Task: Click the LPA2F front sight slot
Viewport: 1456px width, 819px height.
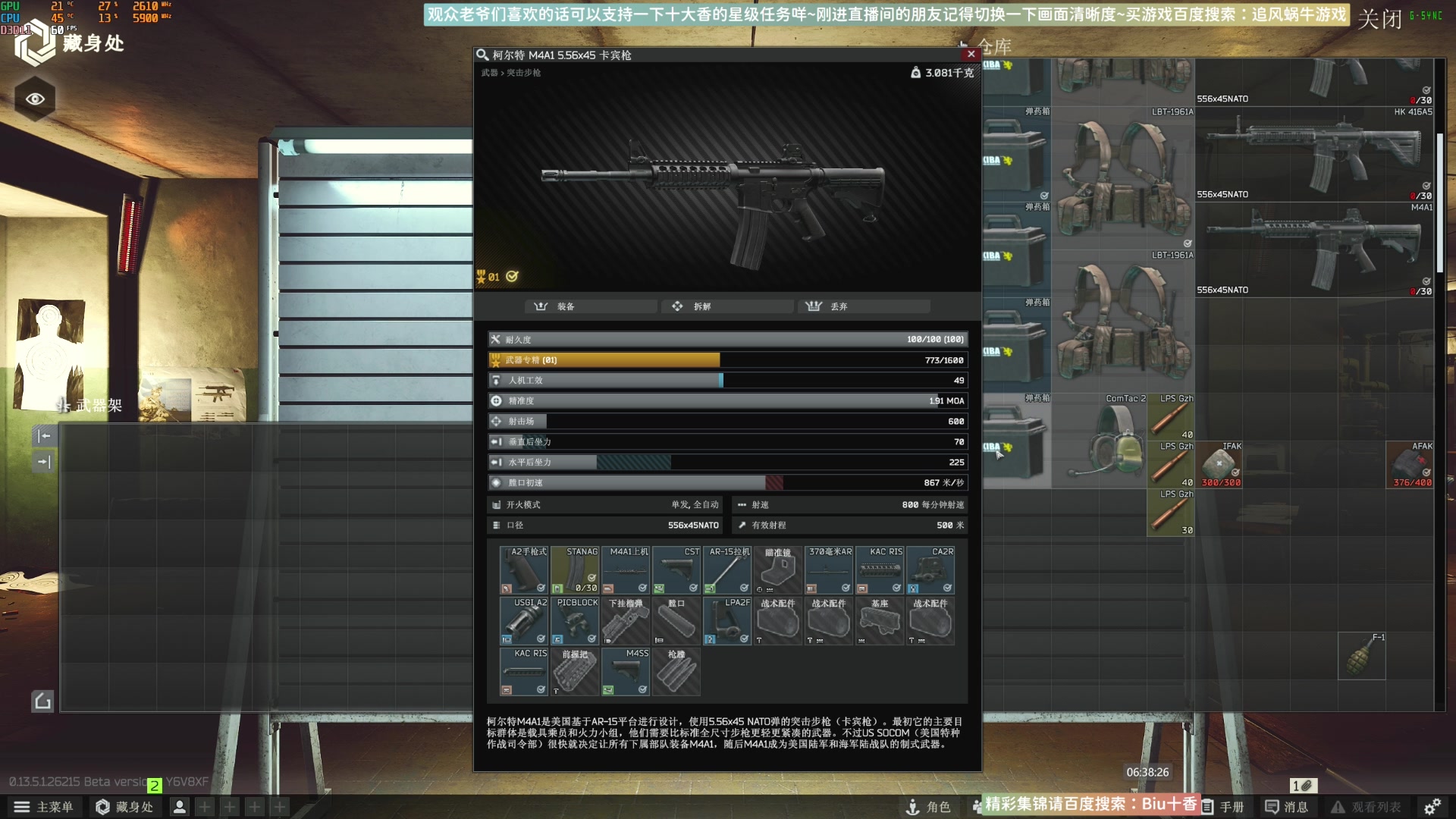Action: 727,621
